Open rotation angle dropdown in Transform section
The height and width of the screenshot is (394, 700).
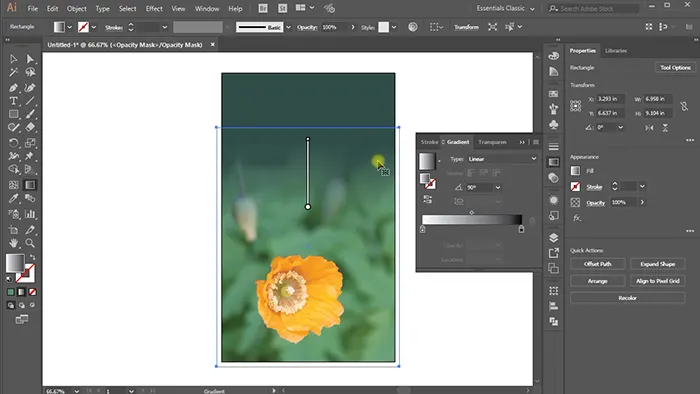(621, 128)
